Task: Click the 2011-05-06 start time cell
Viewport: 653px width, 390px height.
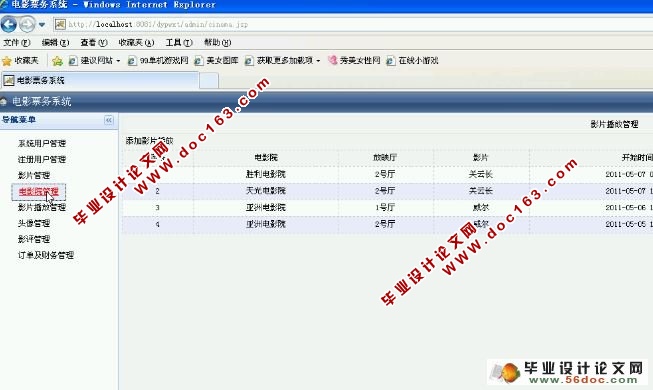Action: click(629, 208)
